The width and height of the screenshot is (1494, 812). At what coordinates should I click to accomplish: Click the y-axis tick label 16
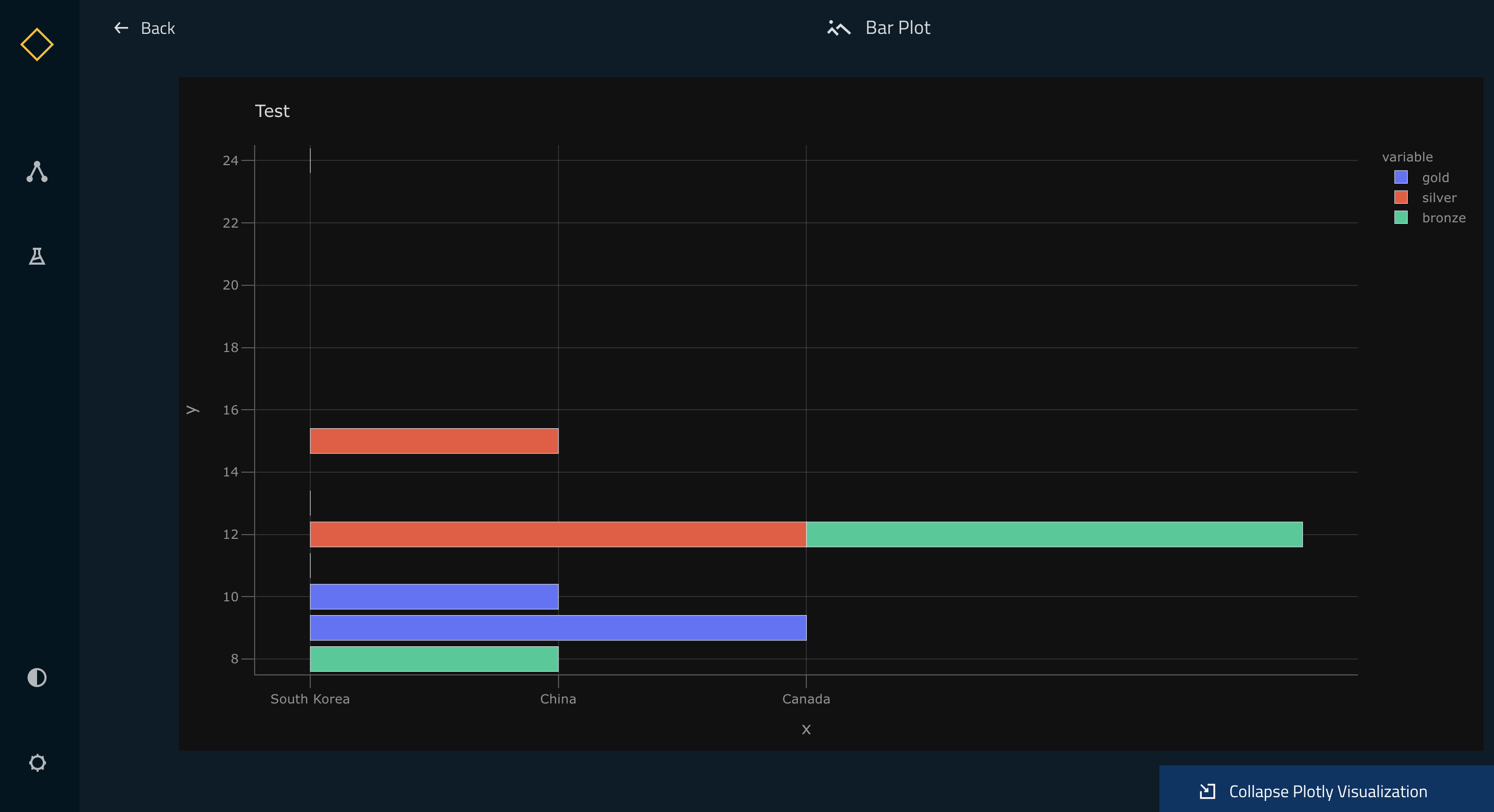[230, 410]
